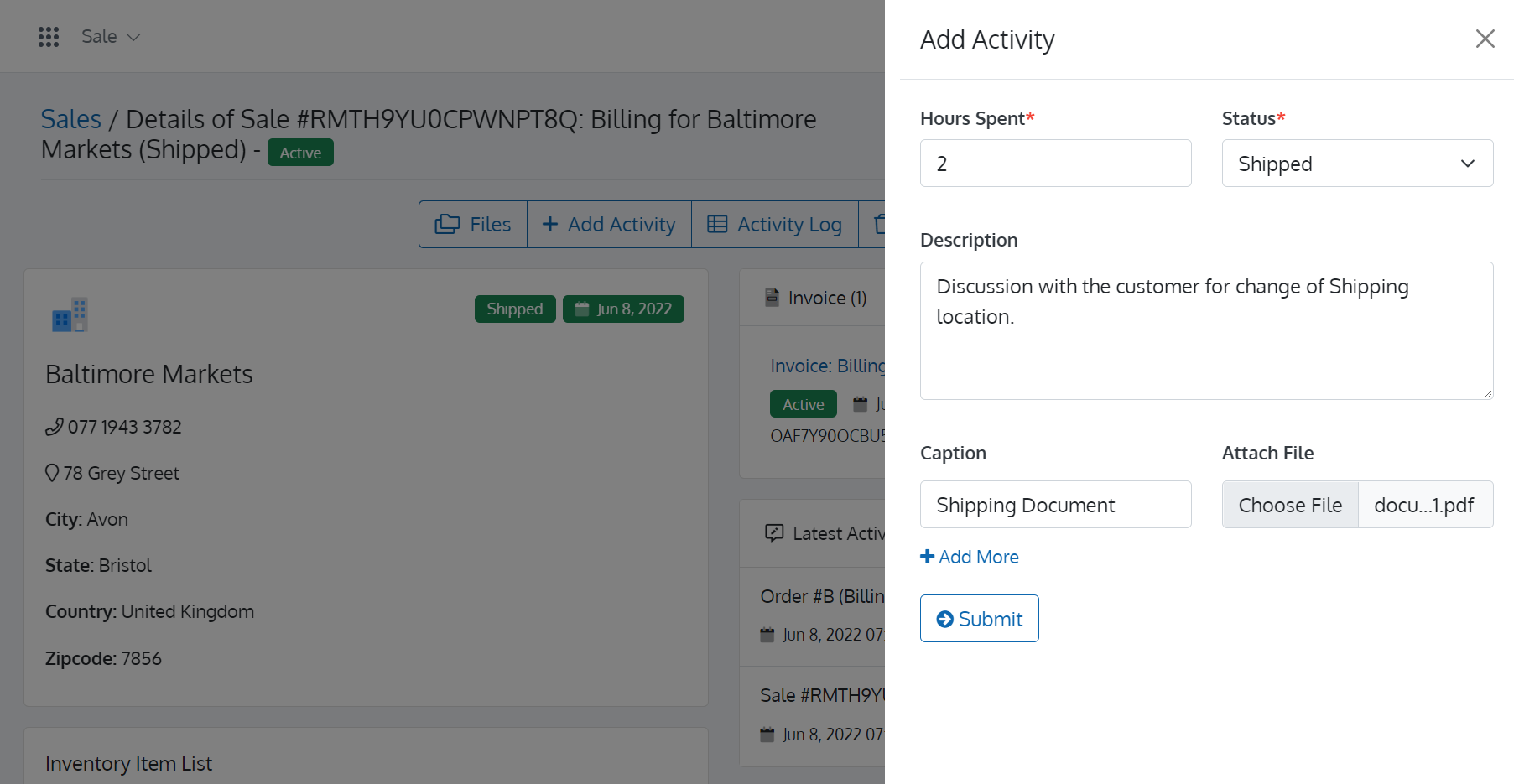Click the Jun 8, 2022 date badge
Viewport: 1519px width, 784px height.
[623, 309]
